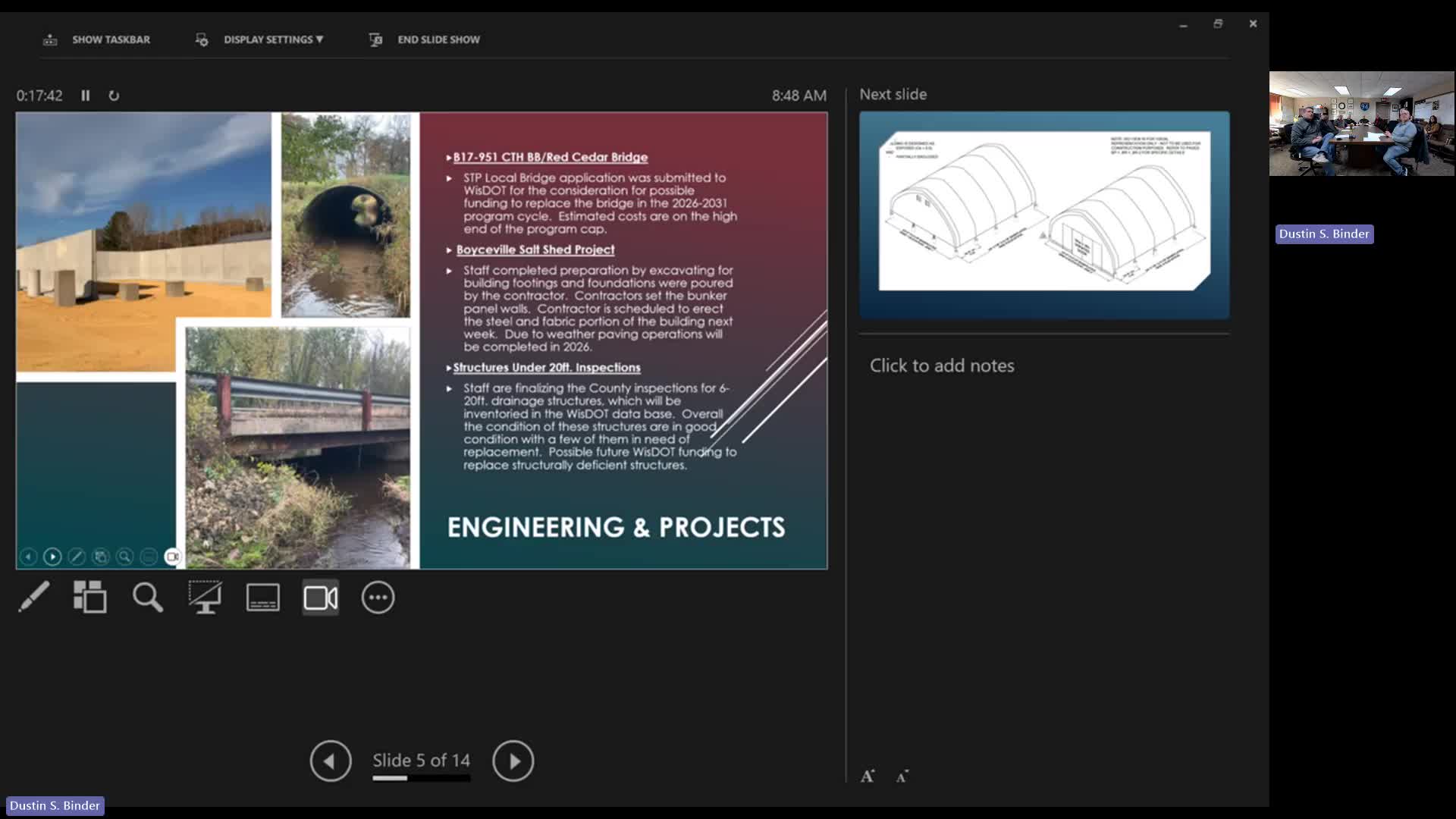
Task: Click the participant webcam video tile
Action: (x=1362, y=124)
